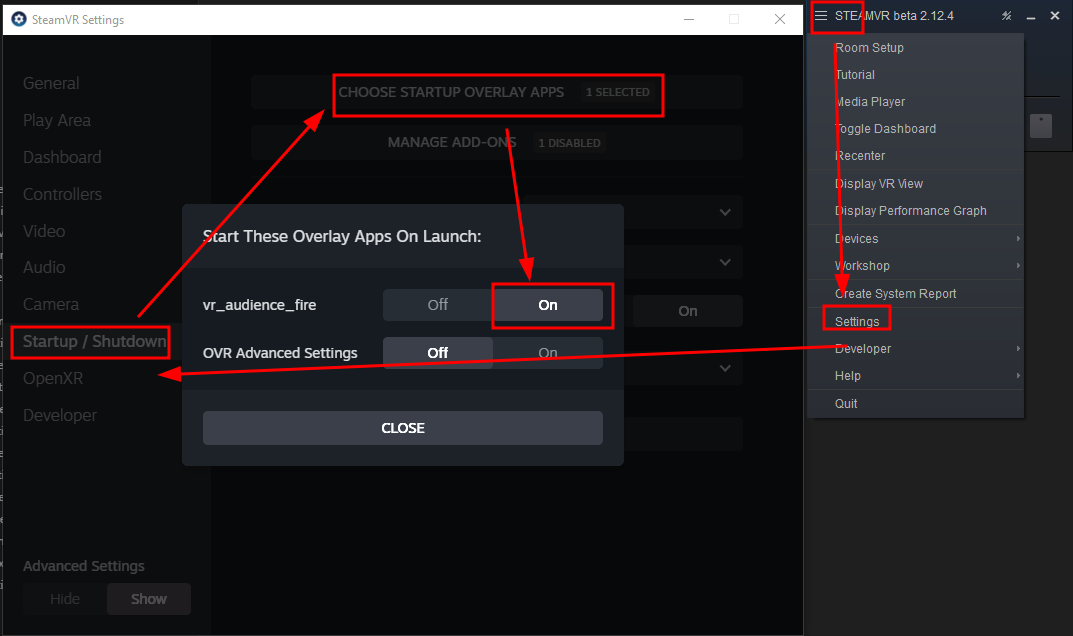Viewport: 1073px width, 636px height.
Task: Click the slashed lightning icon in the title bar
Action: pos(1006,16)
